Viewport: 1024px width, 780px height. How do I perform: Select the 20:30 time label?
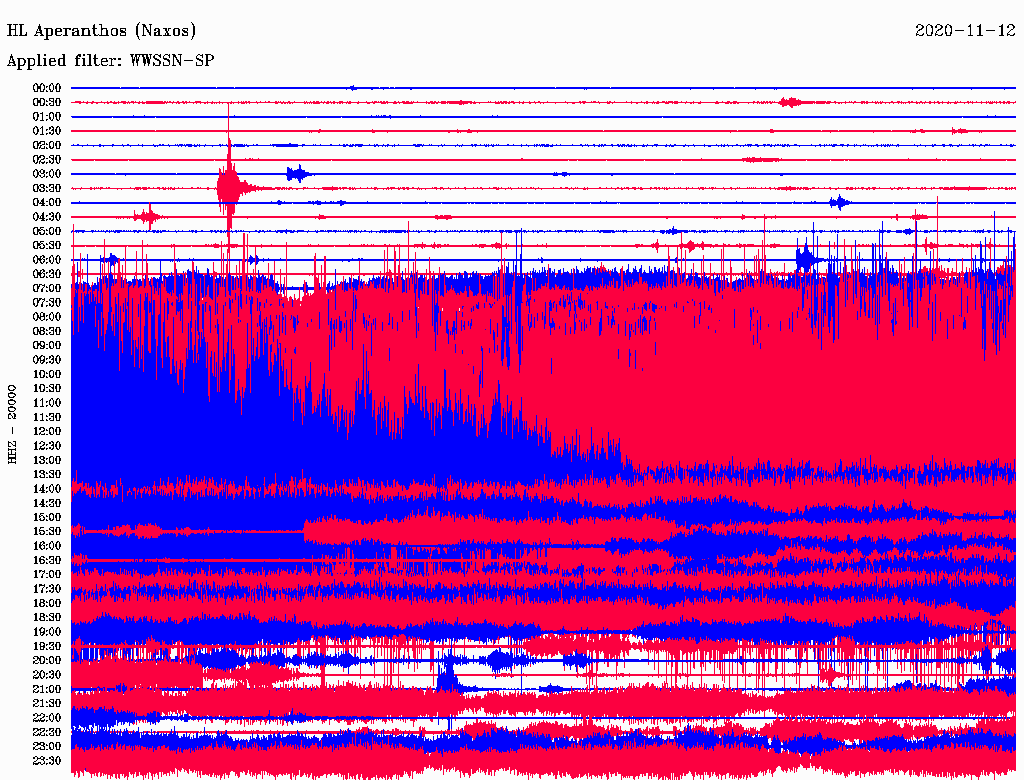coord(47,674)
